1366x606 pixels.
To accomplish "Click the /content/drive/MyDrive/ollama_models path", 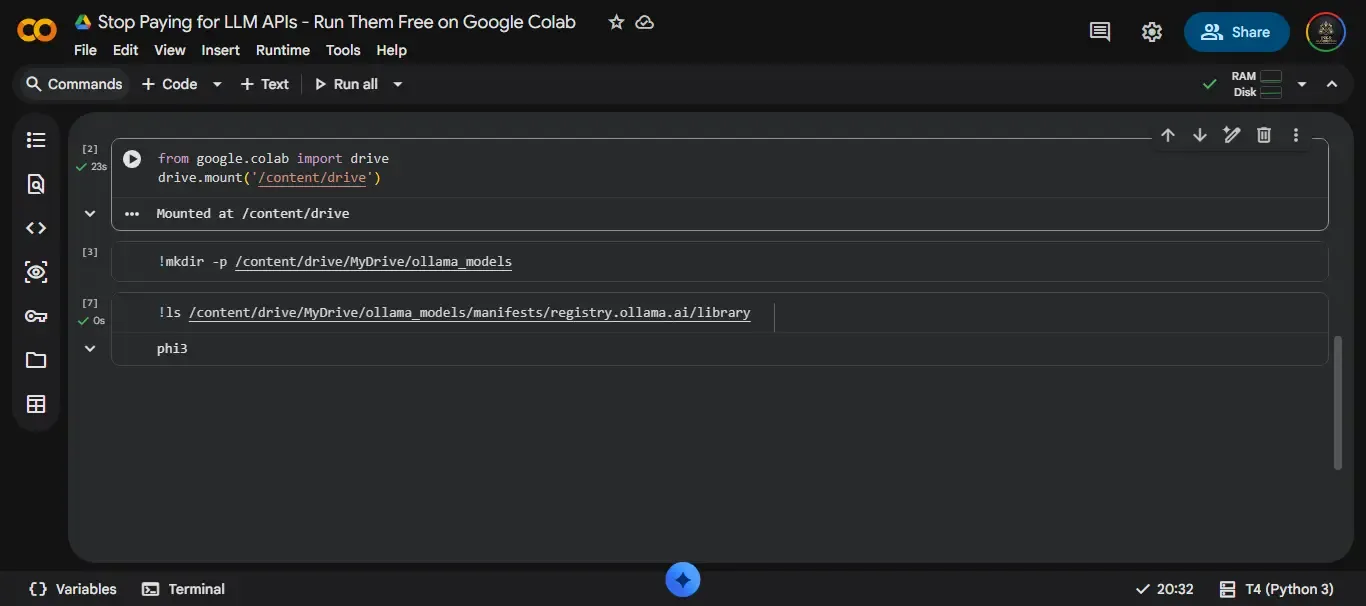I will point(373,262).
